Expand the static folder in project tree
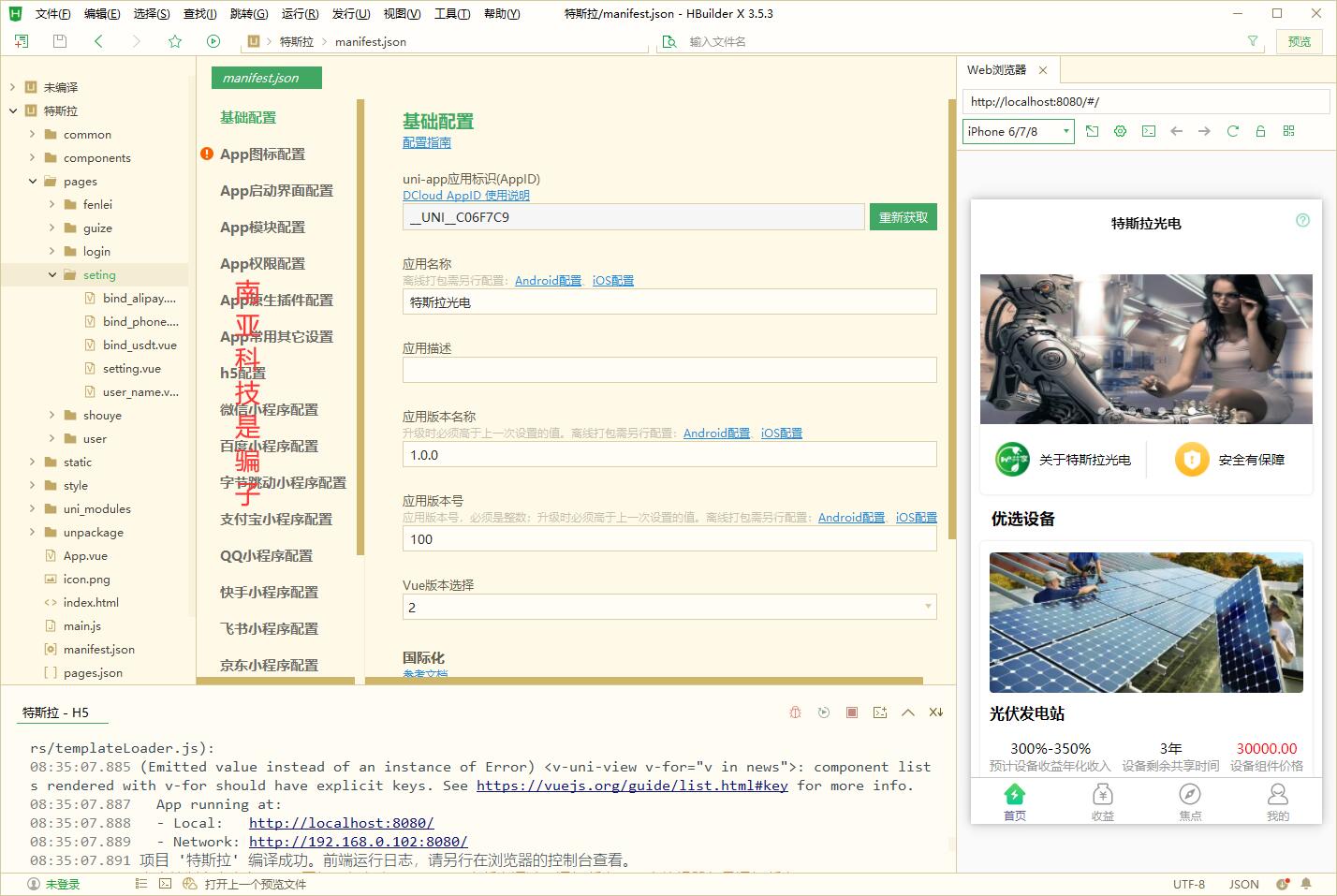This screenshot has width=1337, height=896. 32,462
